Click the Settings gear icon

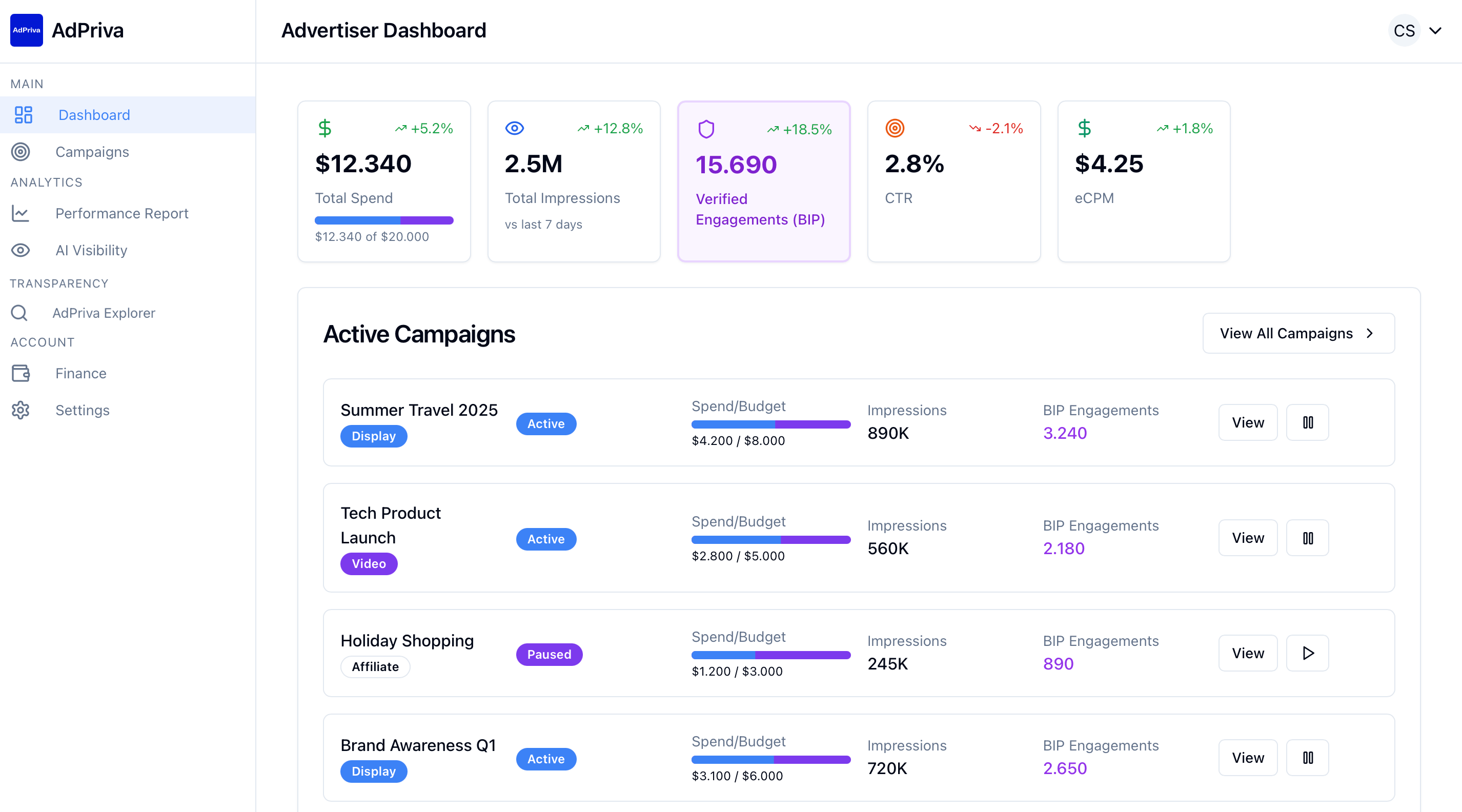21,410
